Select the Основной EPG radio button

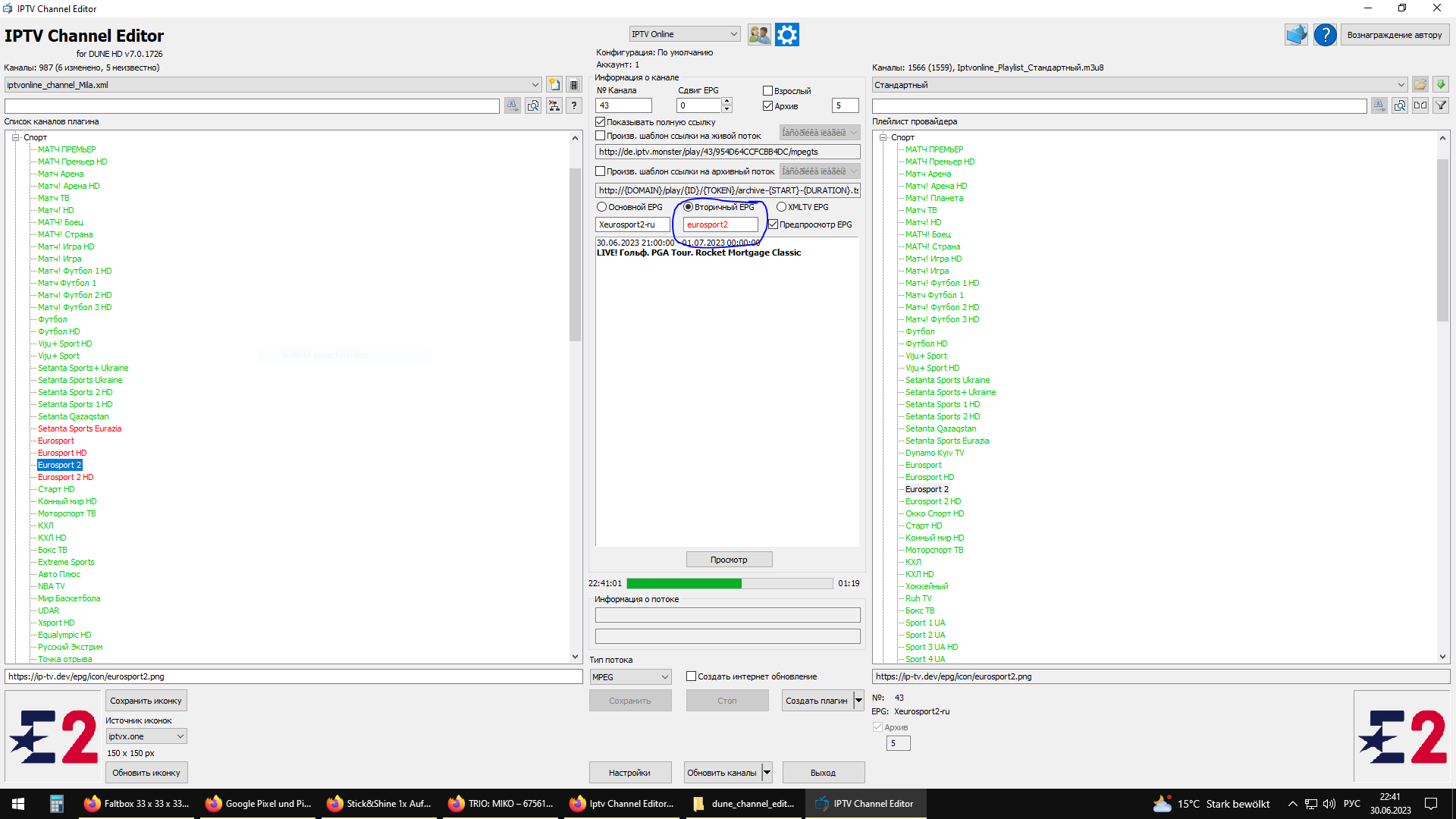[601, 207]
